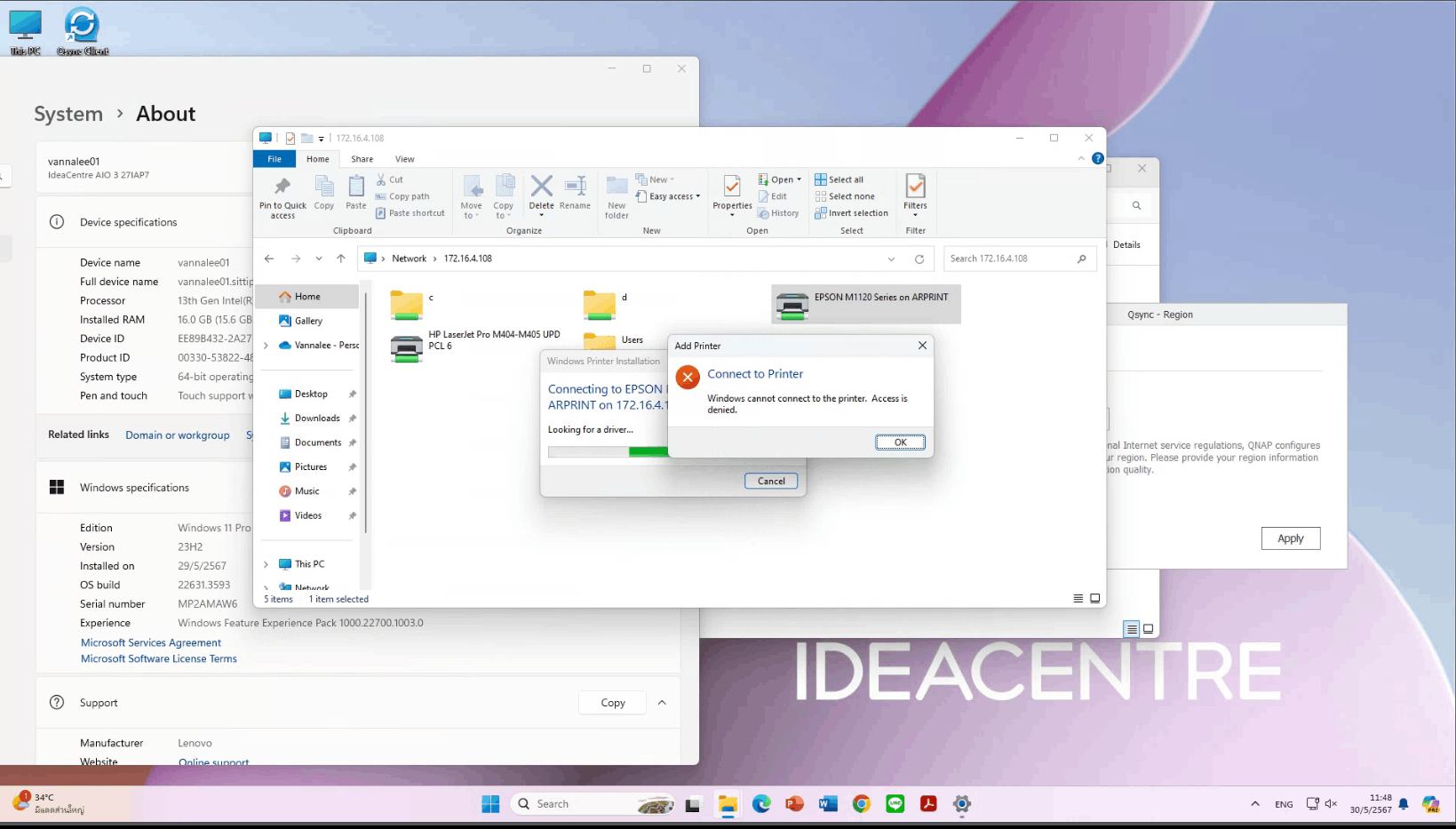The height and width of the screenshot is (829, 1456).
Task: Select HP LaserJet Pro M404-M405 printer
Action: point(475,346)
